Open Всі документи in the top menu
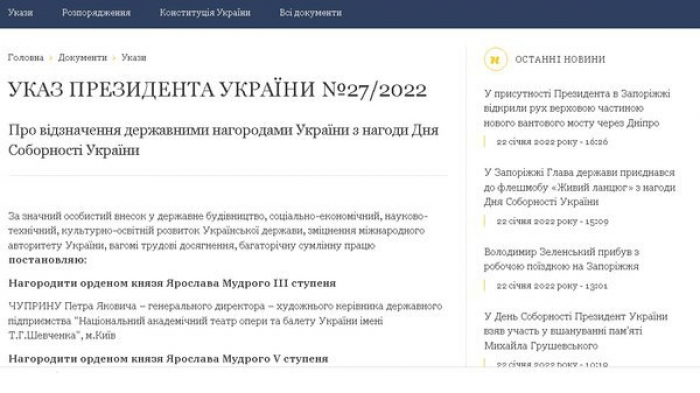 pyautogui.click(x=311, y=13)
